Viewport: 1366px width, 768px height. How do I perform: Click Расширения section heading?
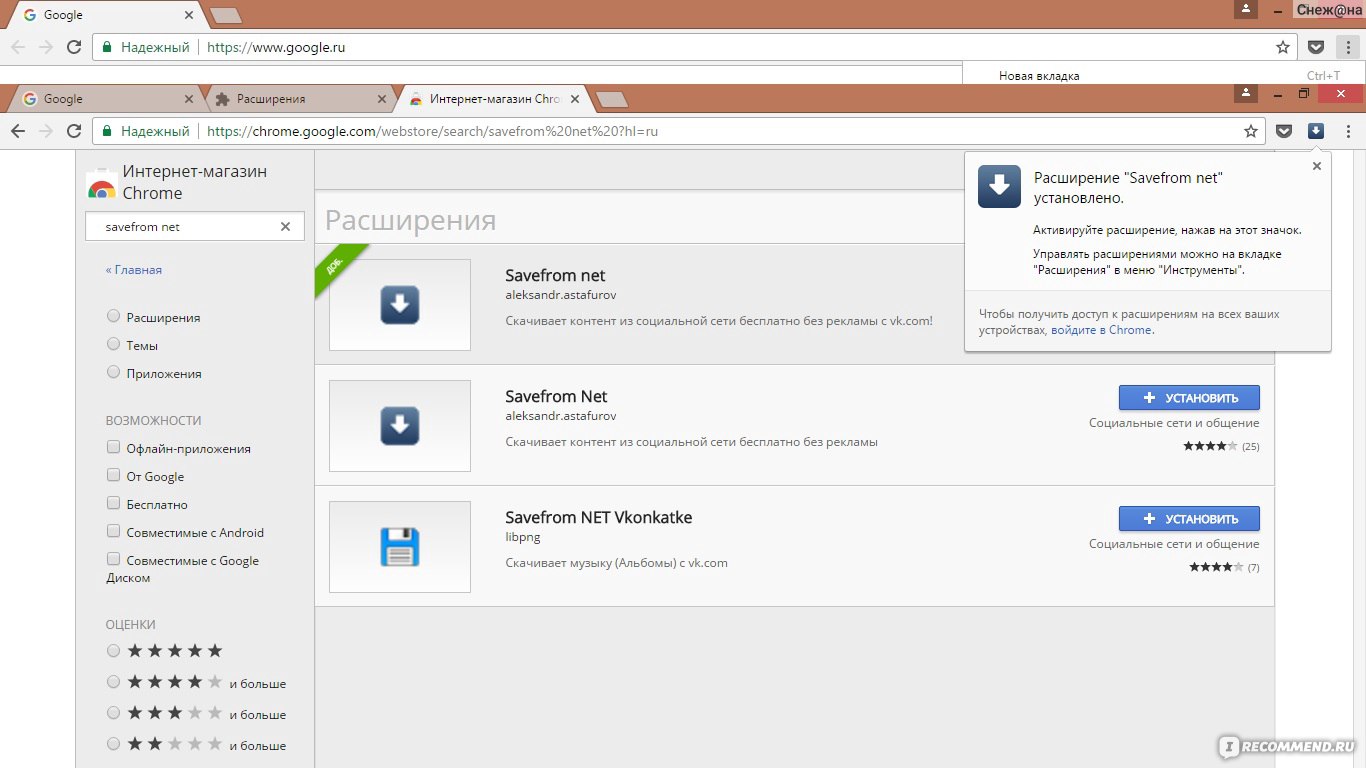point(410,220)
